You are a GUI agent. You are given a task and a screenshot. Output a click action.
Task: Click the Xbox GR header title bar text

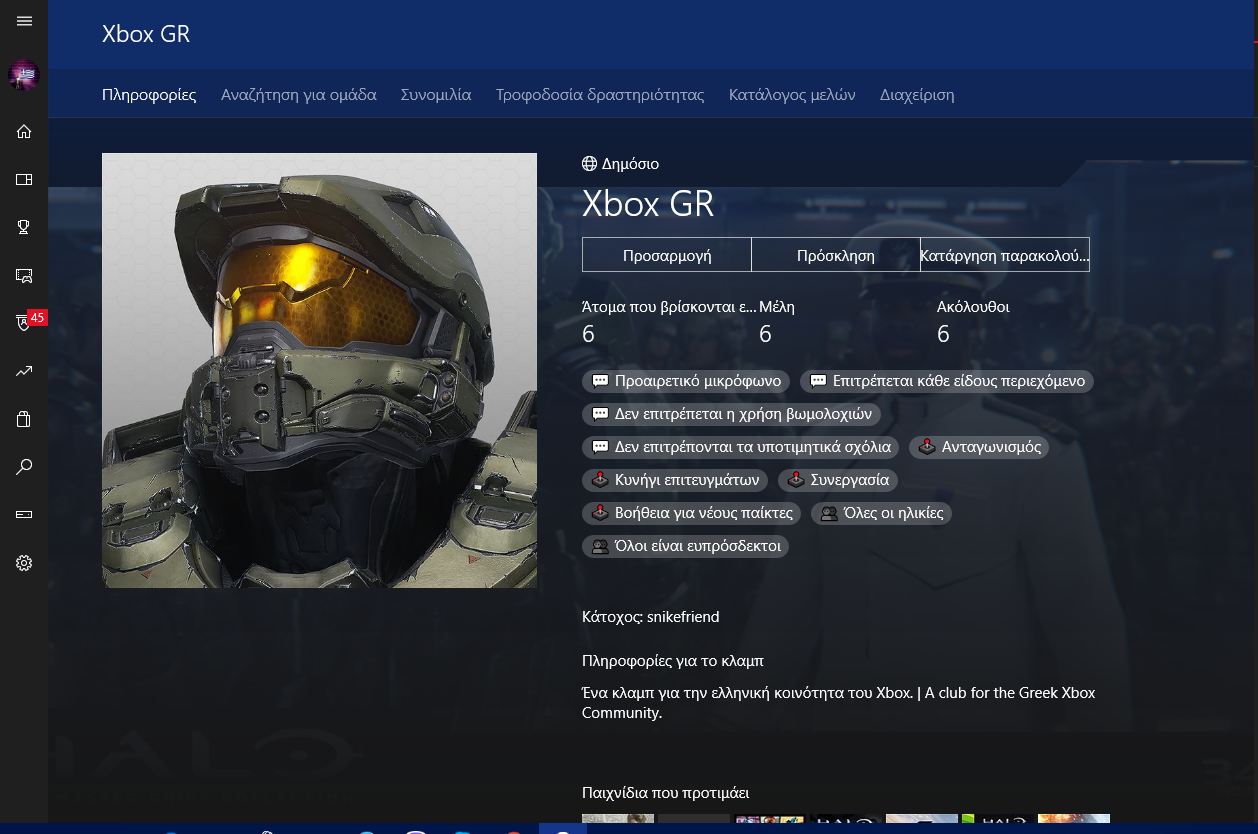pos(146,34)
